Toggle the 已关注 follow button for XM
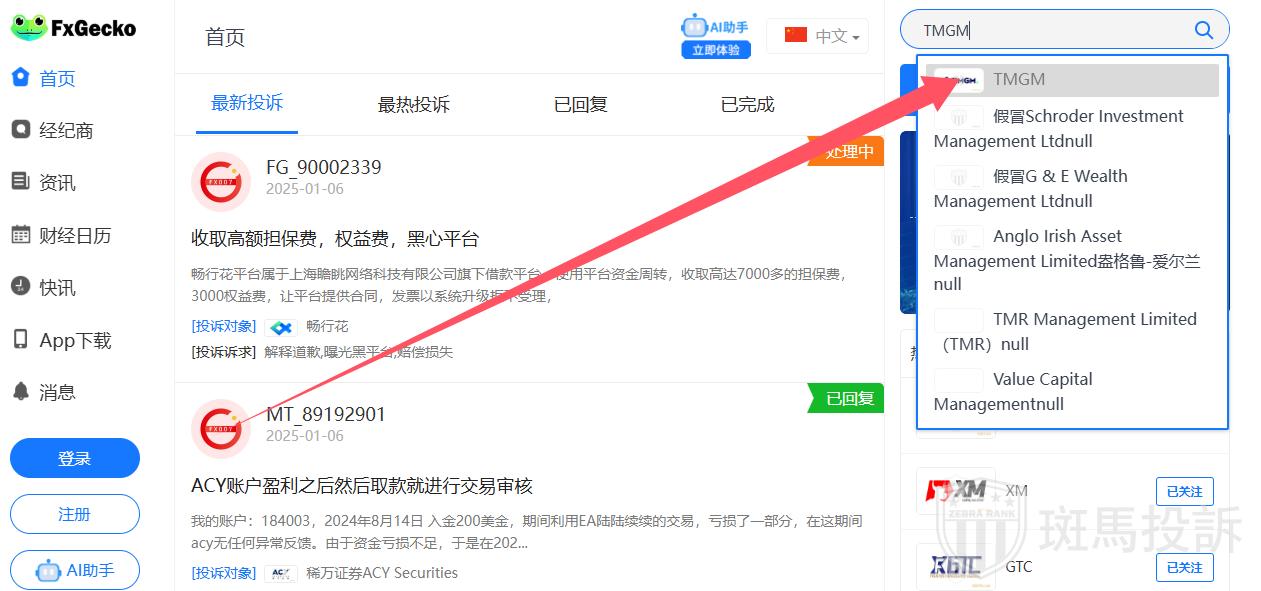 1184,491
